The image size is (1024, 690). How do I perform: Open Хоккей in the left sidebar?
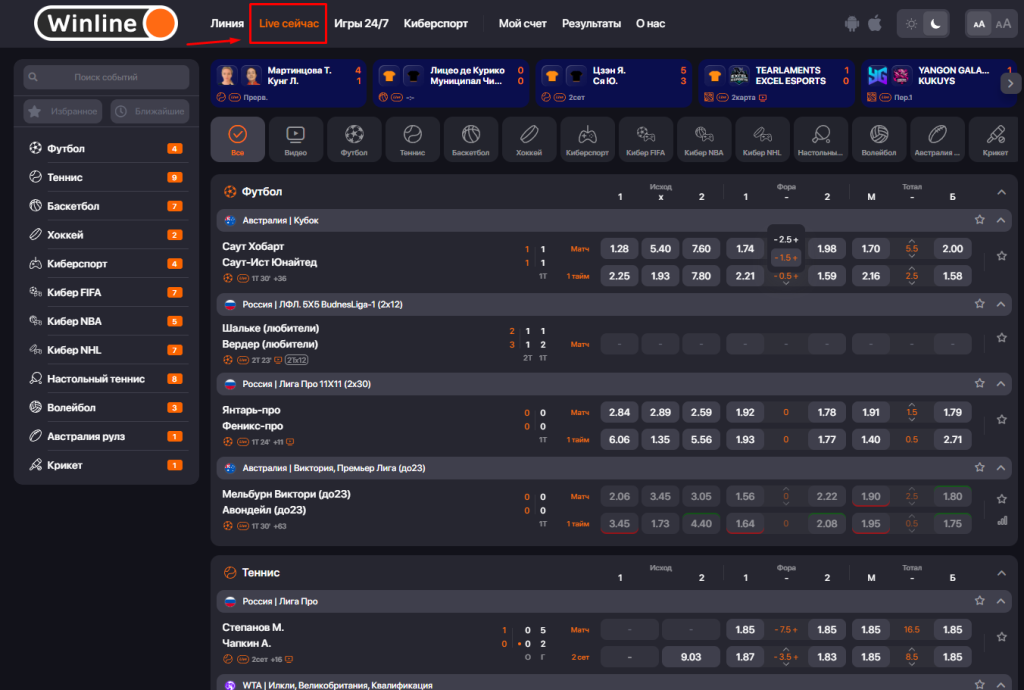[x=106, y=235]
